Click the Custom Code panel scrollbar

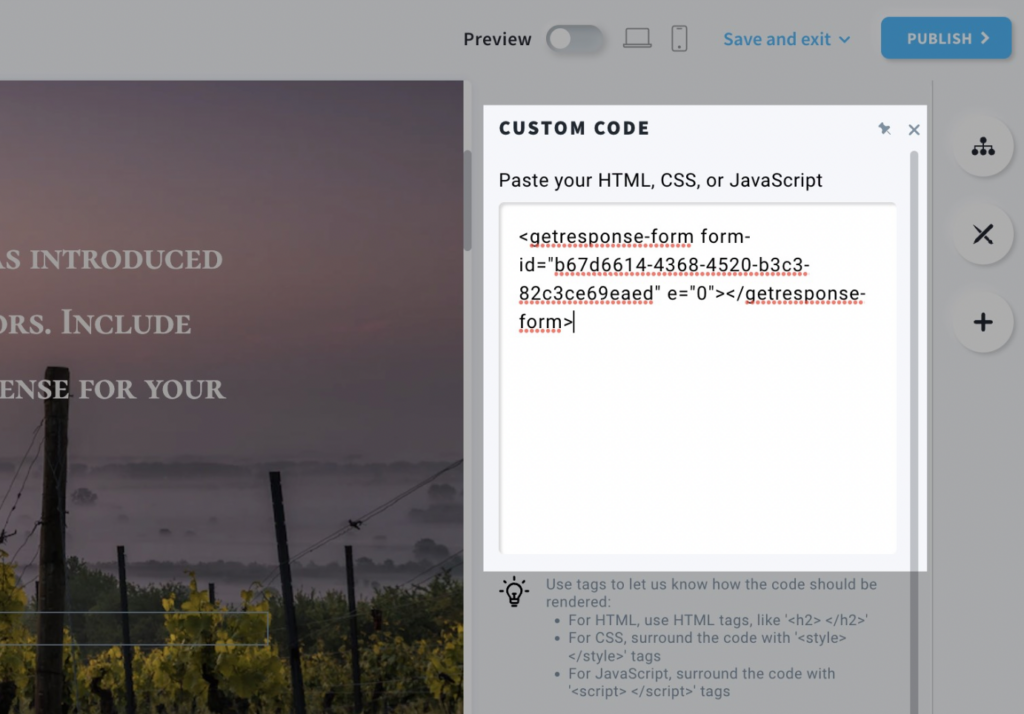coord(914,432)
